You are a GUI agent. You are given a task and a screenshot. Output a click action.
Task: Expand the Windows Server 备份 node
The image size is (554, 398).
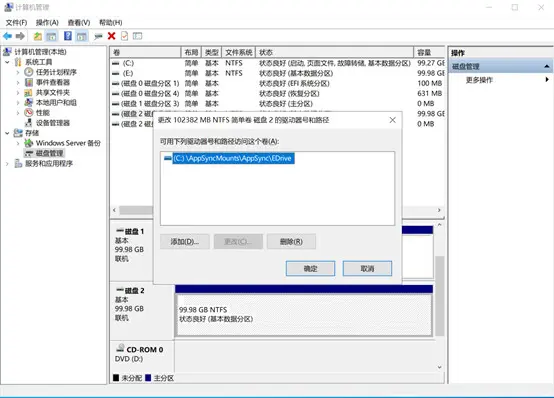point(18,144)
